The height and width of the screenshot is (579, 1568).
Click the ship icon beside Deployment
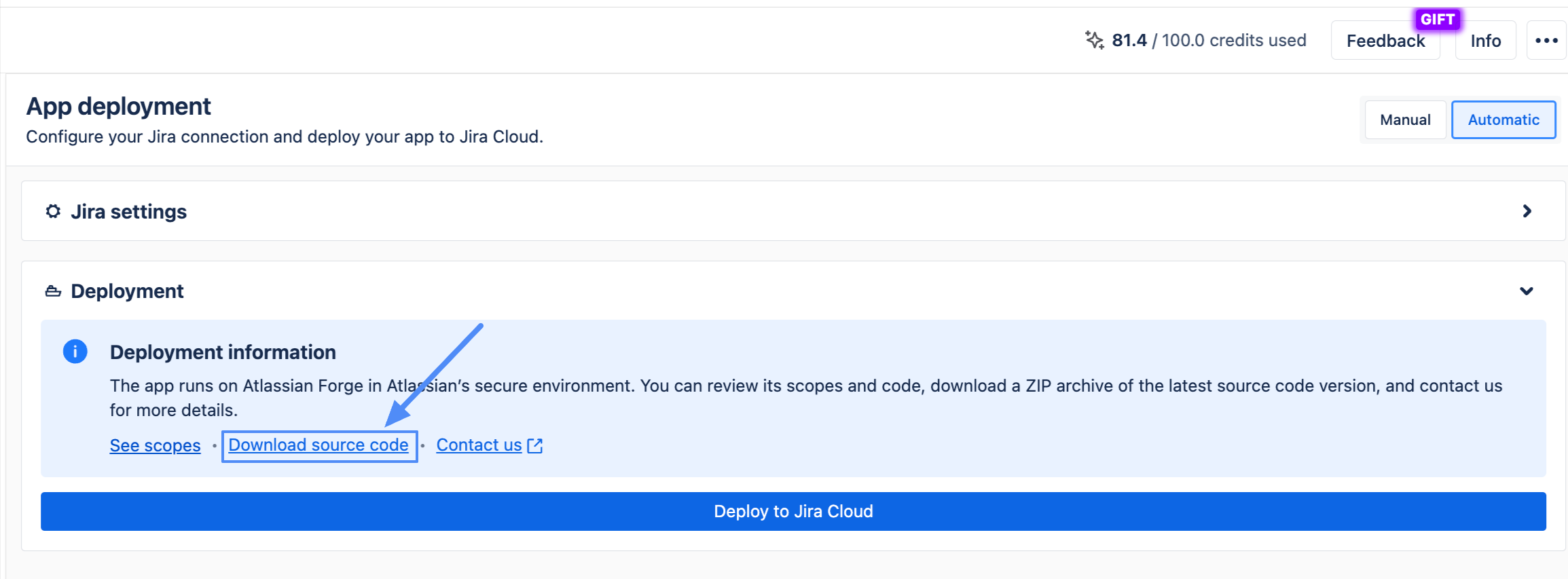(x=53, y=291)
